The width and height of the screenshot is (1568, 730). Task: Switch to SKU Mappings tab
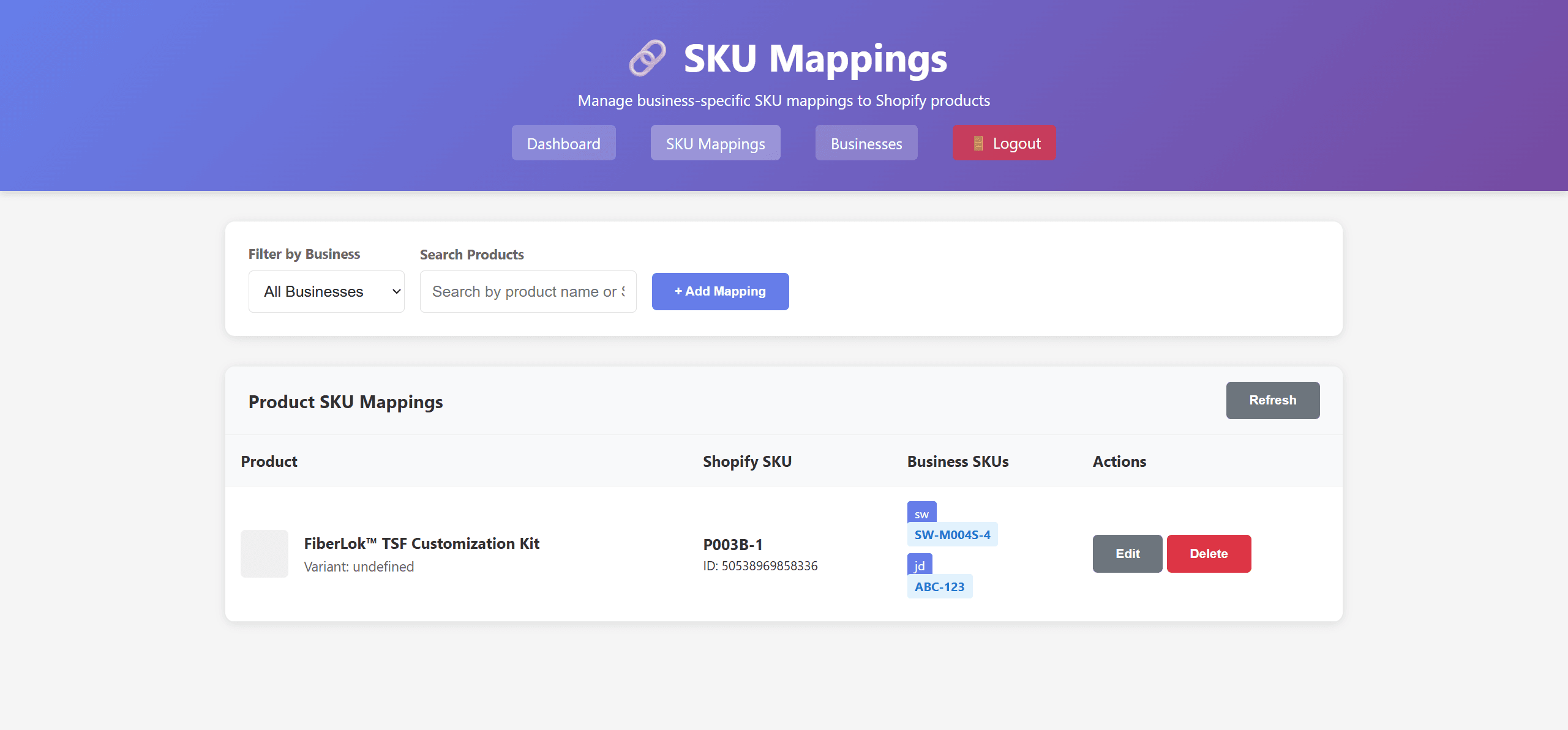pos(715,143)
